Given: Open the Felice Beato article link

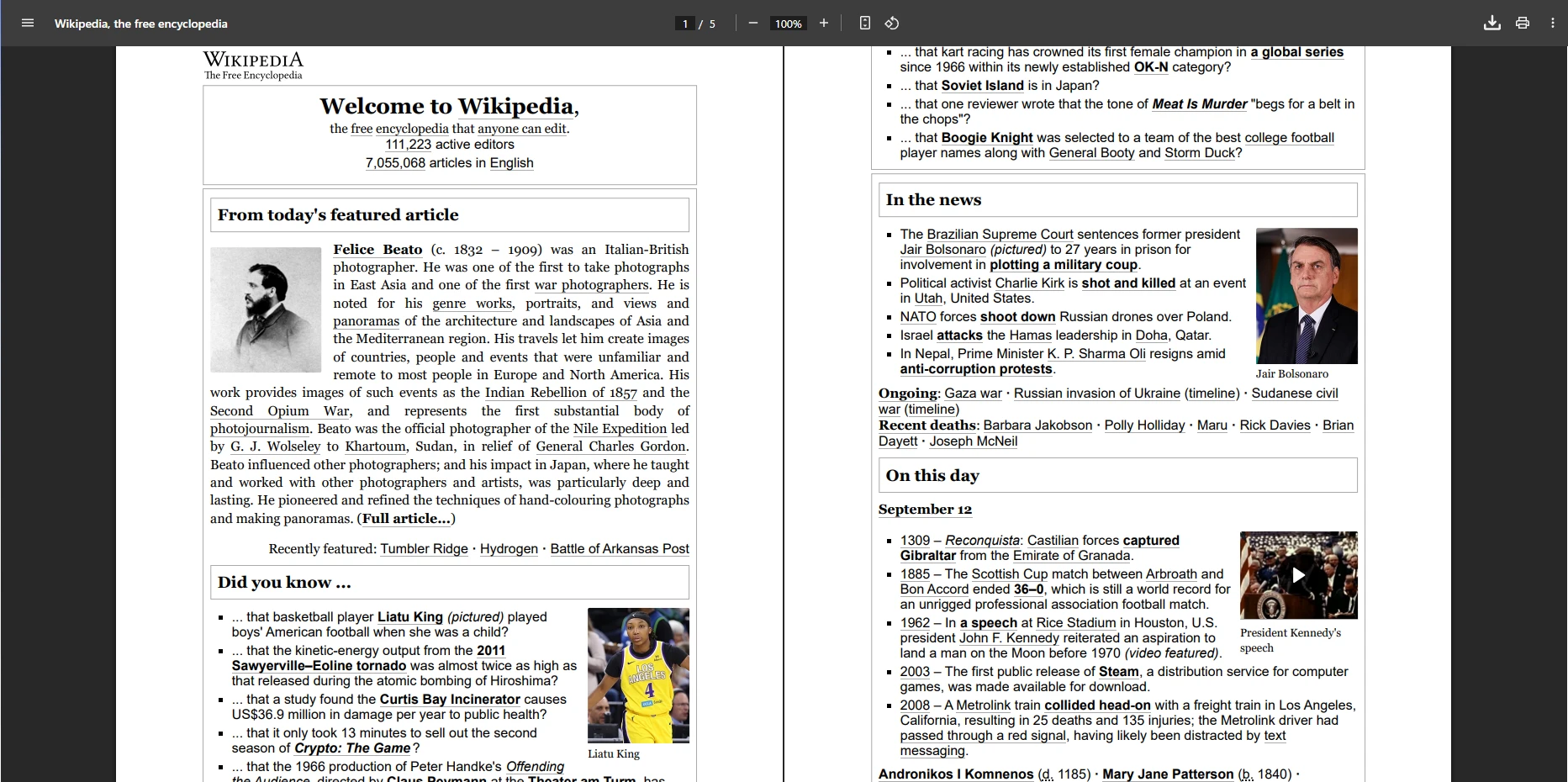Looking at the screenshot, I should [377, 250].
